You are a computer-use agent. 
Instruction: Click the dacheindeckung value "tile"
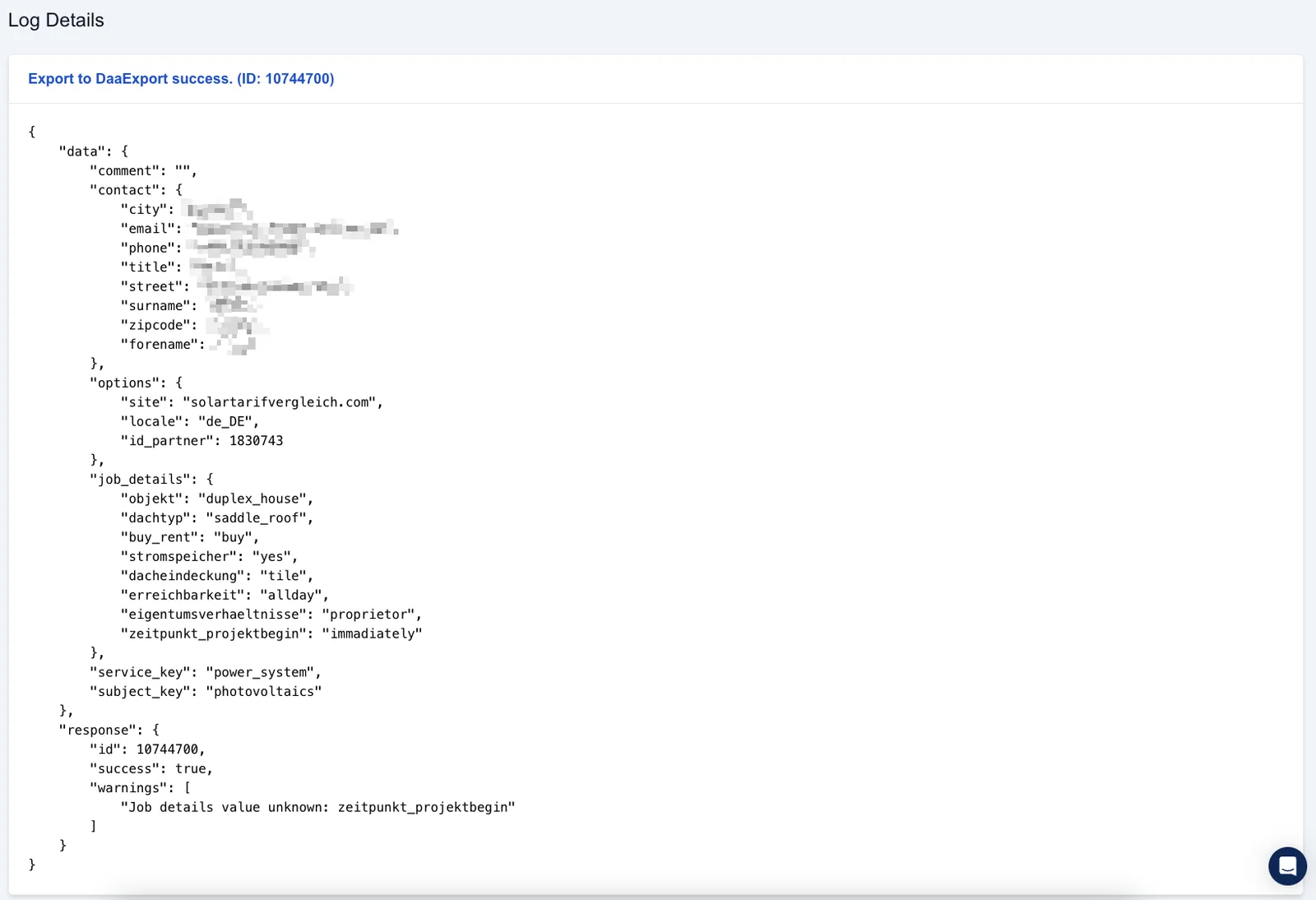point(284,576)
